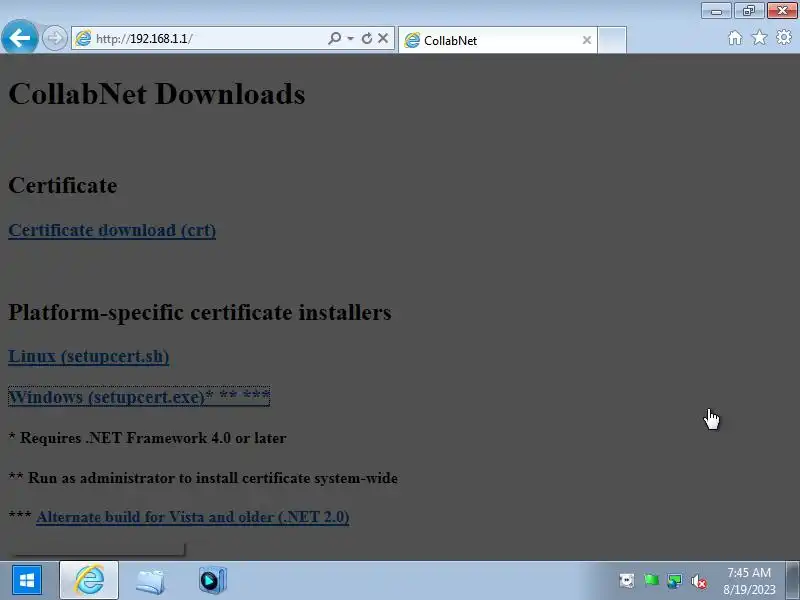Select the CollabNet tab
The image size is (800, 600).
point(497,40)
